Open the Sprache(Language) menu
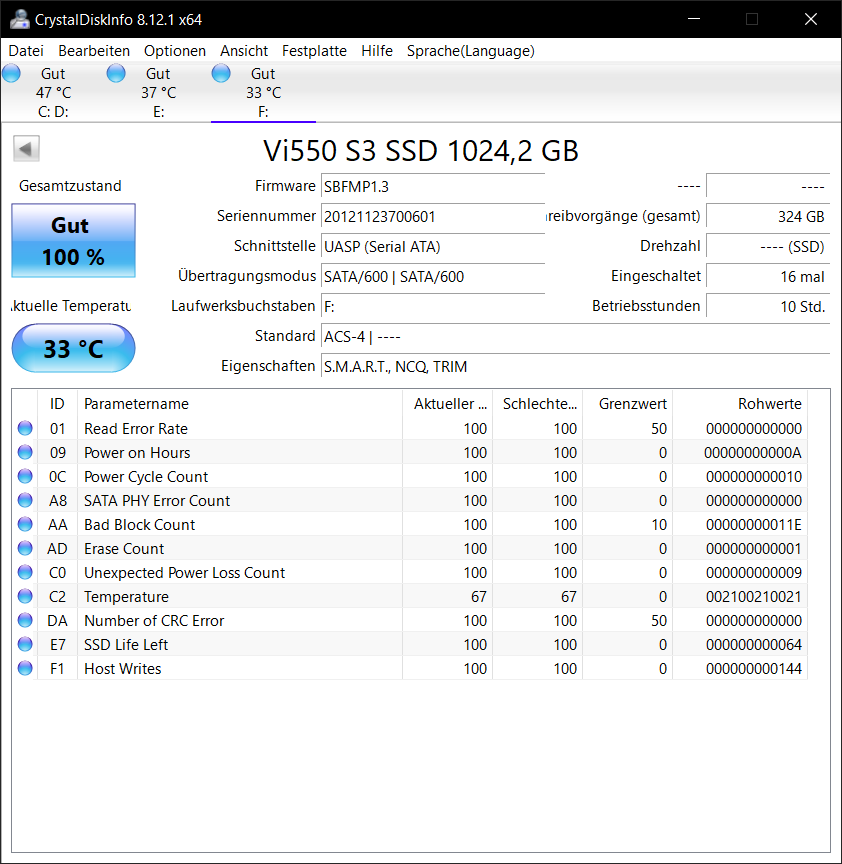842x864 pixels. click(471, 51)
